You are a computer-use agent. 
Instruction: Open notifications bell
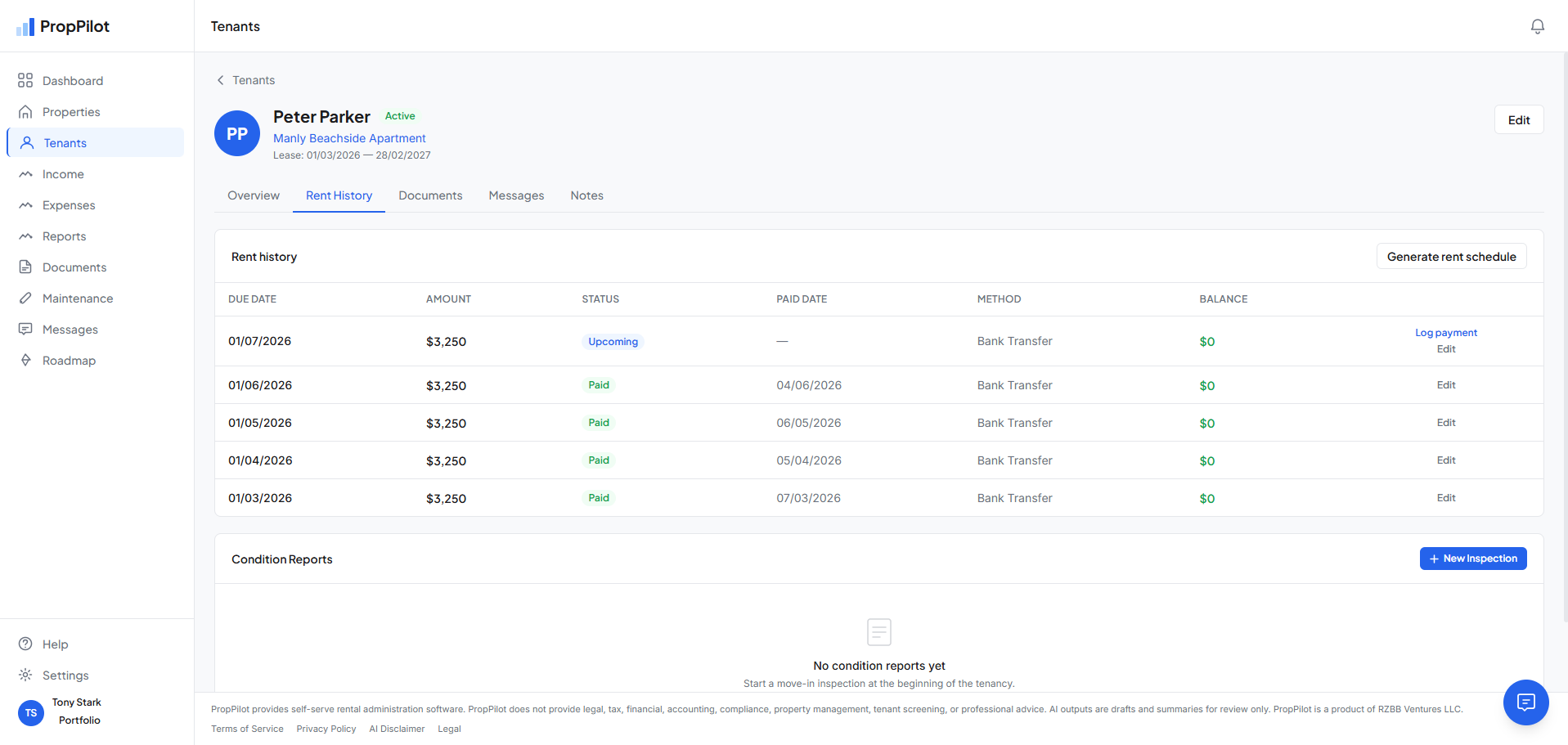pyautogui.click(x=1538, y=26)
